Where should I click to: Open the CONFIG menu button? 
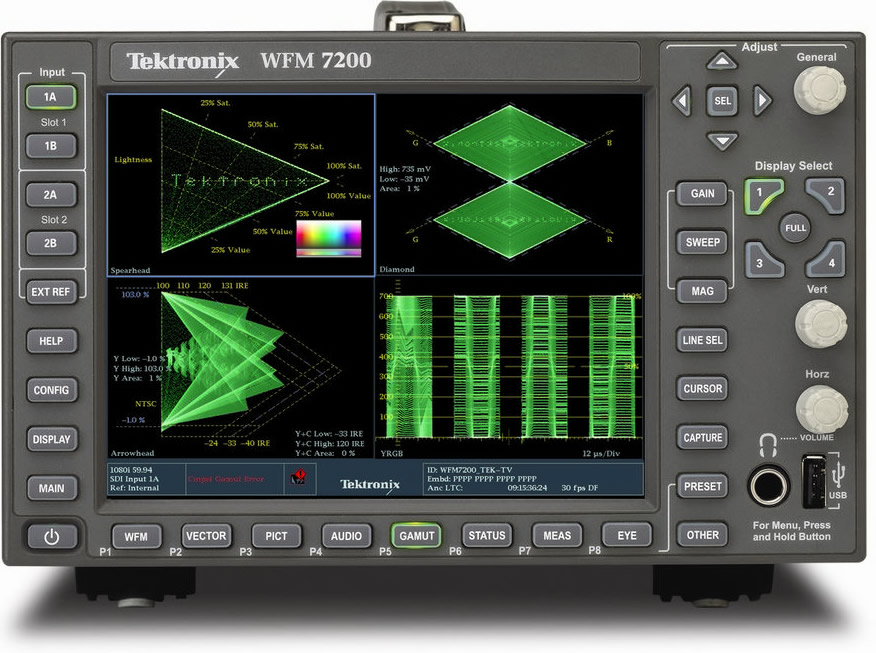coord(51,390)
